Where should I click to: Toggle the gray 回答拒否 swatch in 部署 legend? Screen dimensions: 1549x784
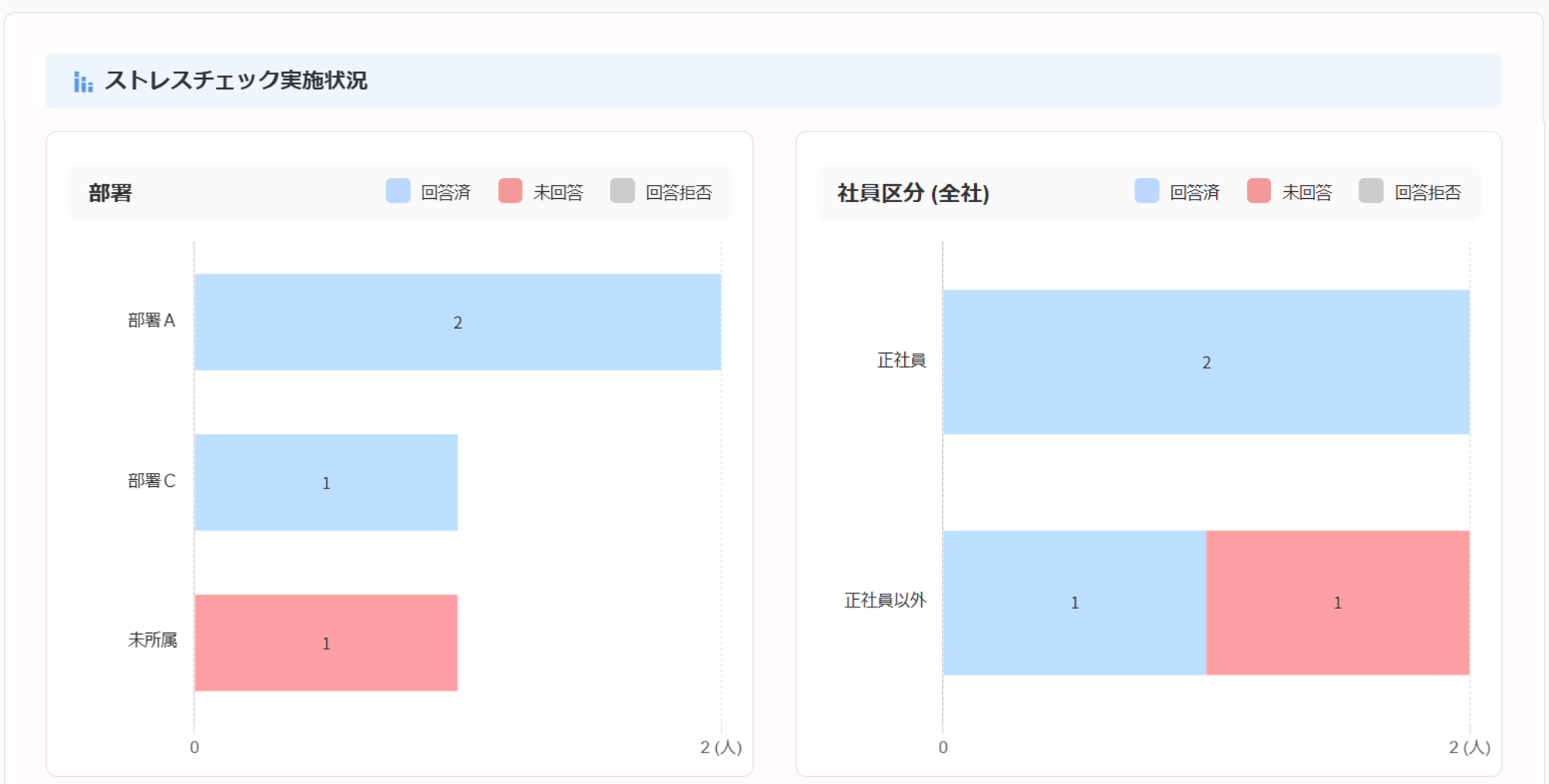622,191
